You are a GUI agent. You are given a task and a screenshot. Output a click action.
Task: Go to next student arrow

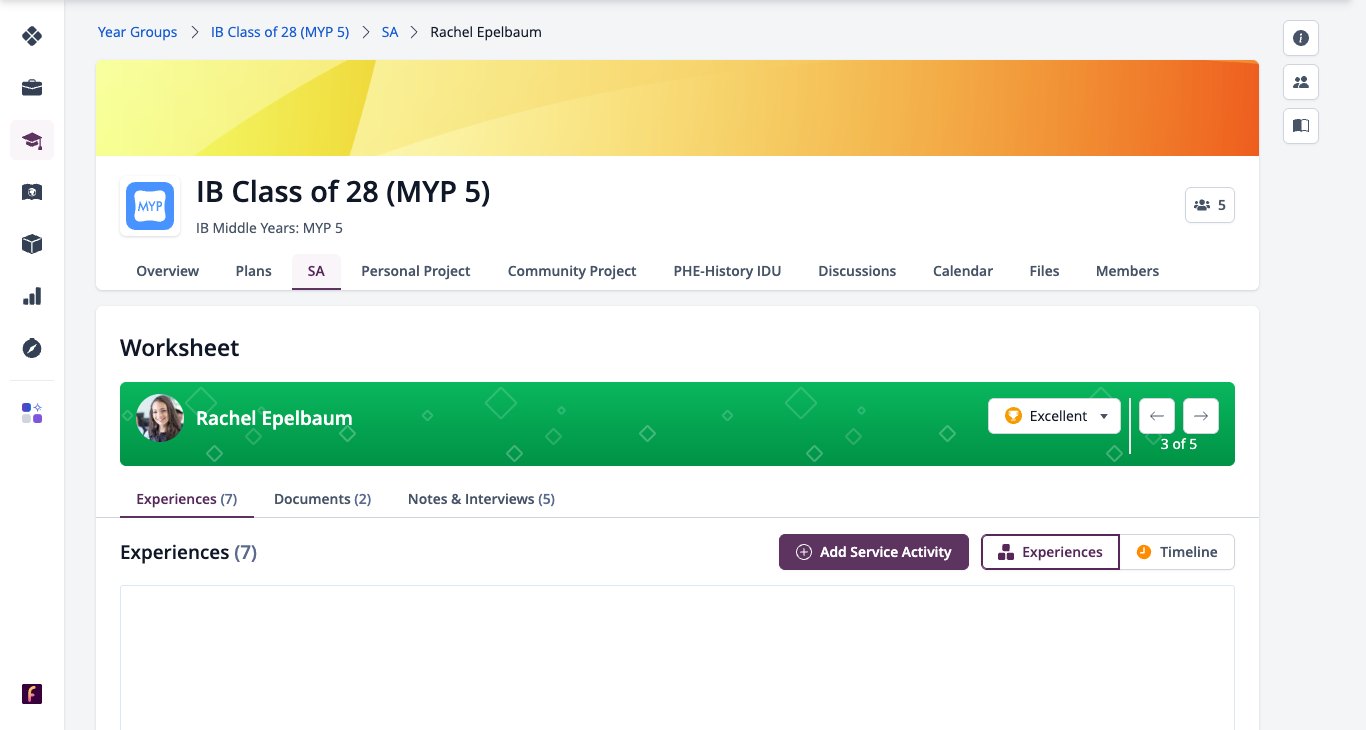[1201, 416]
